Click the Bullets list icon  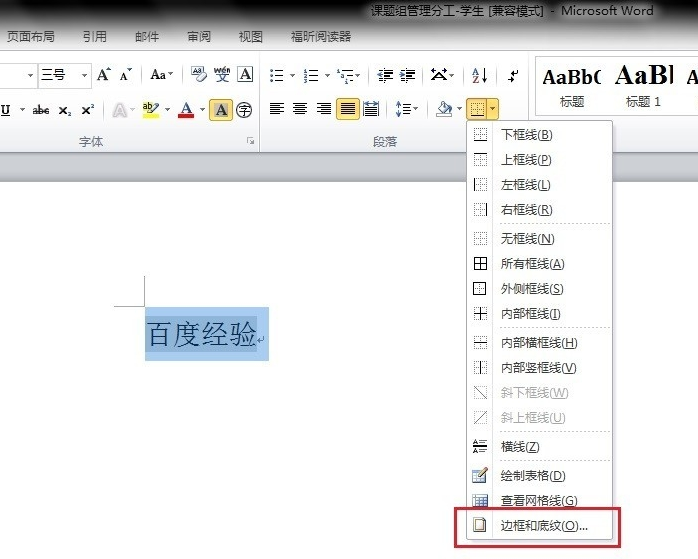tap(276, 75)
